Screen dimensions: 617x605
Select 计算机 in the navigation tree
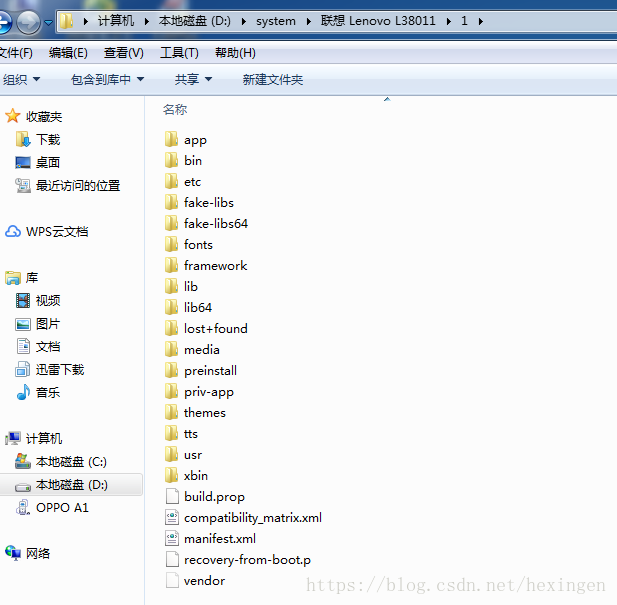click(44, 438)
